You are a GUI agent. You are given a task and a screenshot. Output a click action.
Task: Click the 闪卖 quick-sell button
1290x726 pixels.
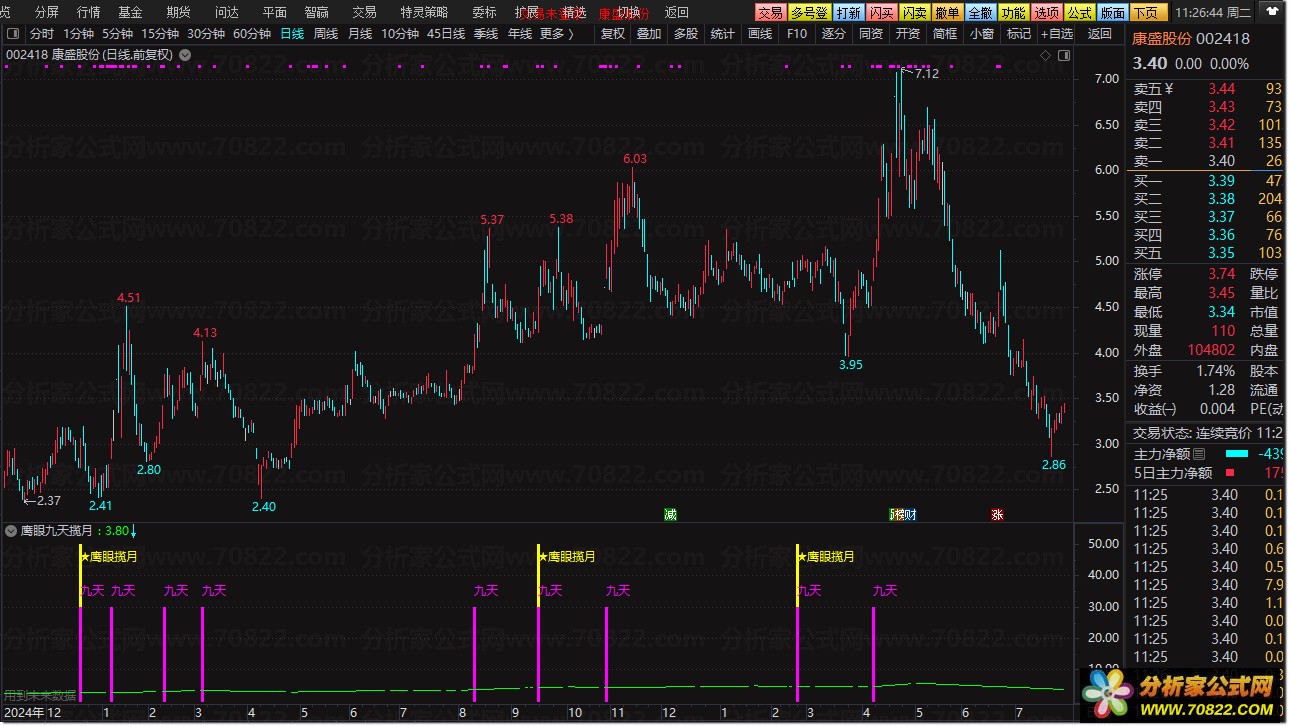[914, 13]
